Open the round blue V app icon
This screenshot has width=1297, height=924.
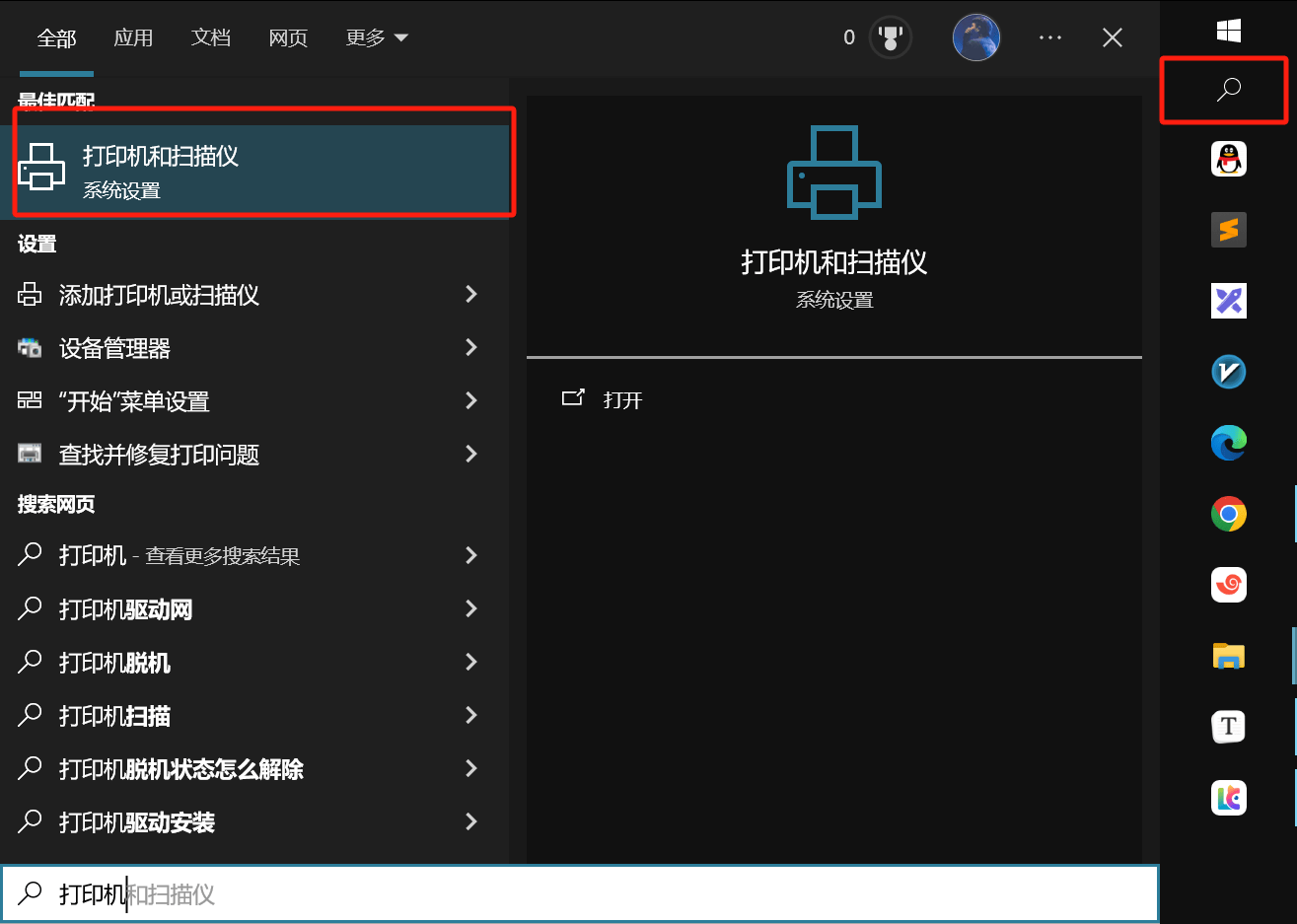(x=1228, y=372)
